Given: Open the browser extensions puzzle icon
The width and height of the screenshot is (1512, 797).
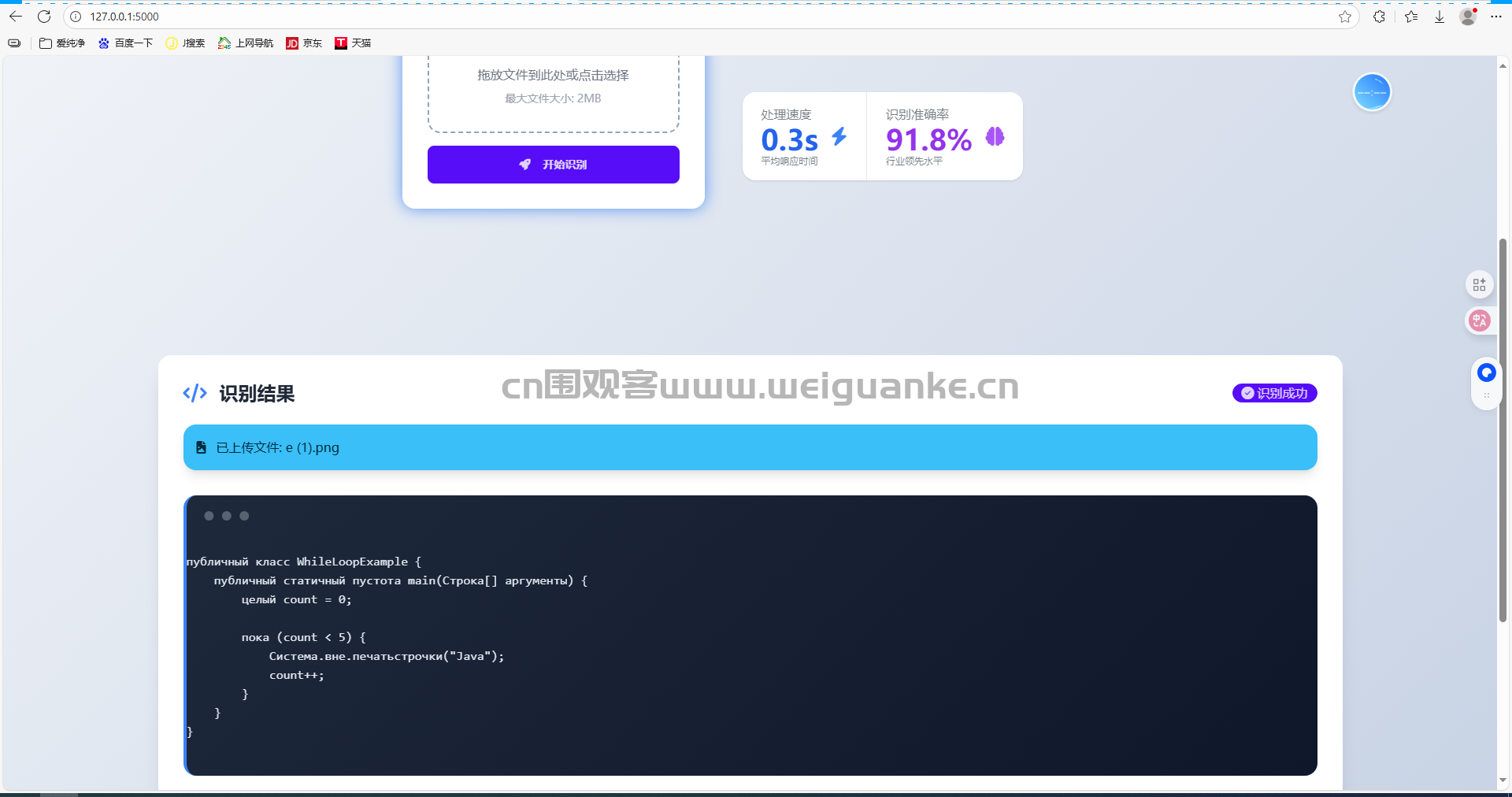Looking at the screenshot, I should point(1379,17).
